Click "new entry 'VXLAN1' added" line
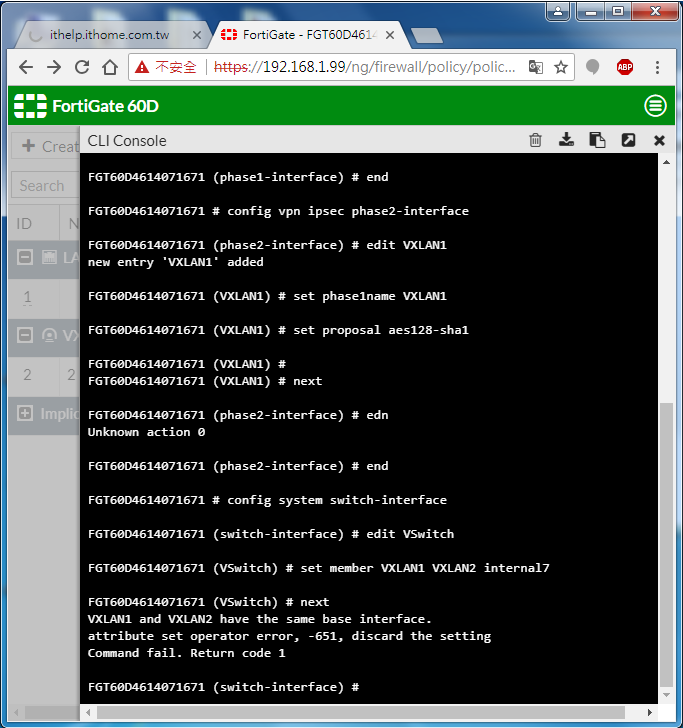Viewport: 683px width, 728px height. coord(176,262)
